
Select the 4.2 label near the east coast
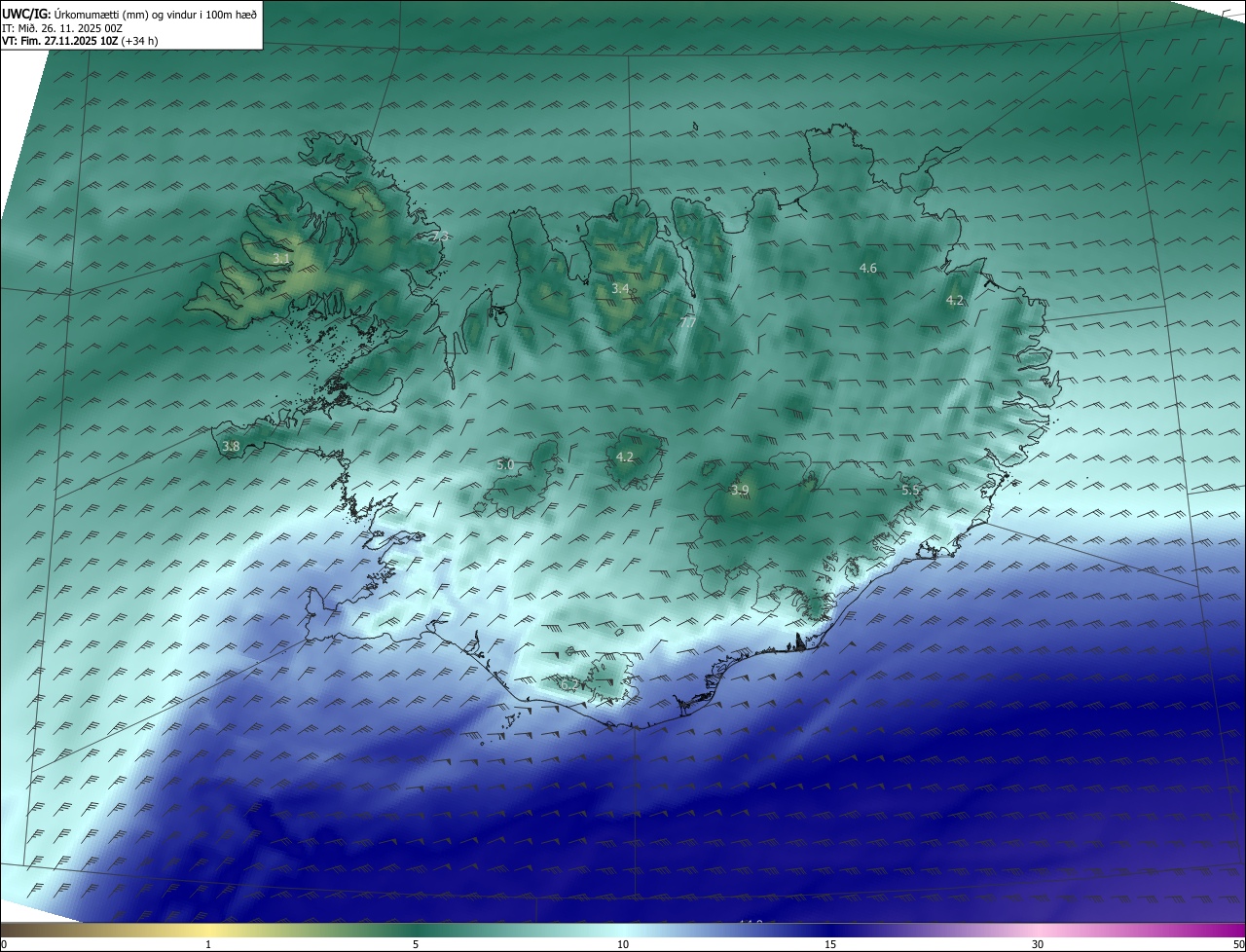click(955, 301)
